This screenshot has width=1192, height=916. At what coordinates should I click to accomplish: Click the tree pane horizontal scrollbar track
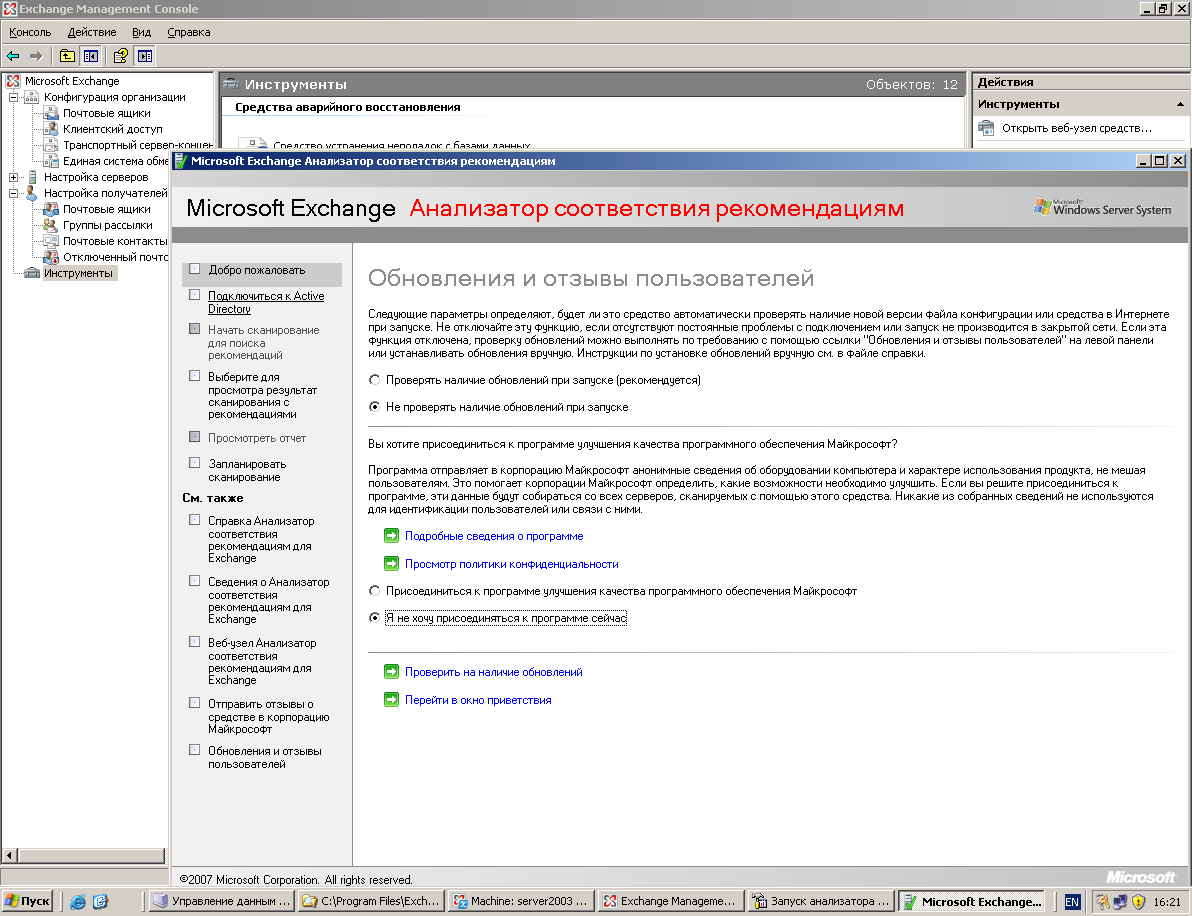click(x=91, y=855)
